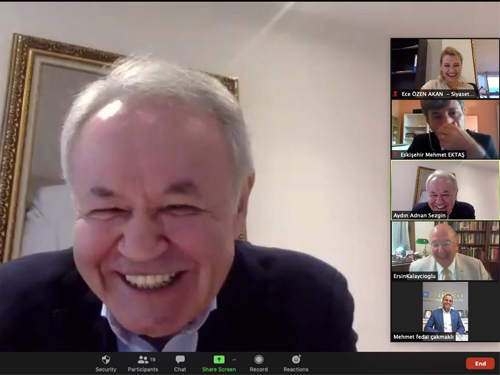Click the 'Eskişehir Mehmet EKTAŞ' name label
The image size is (500, 375).
(x=432, y=155)
